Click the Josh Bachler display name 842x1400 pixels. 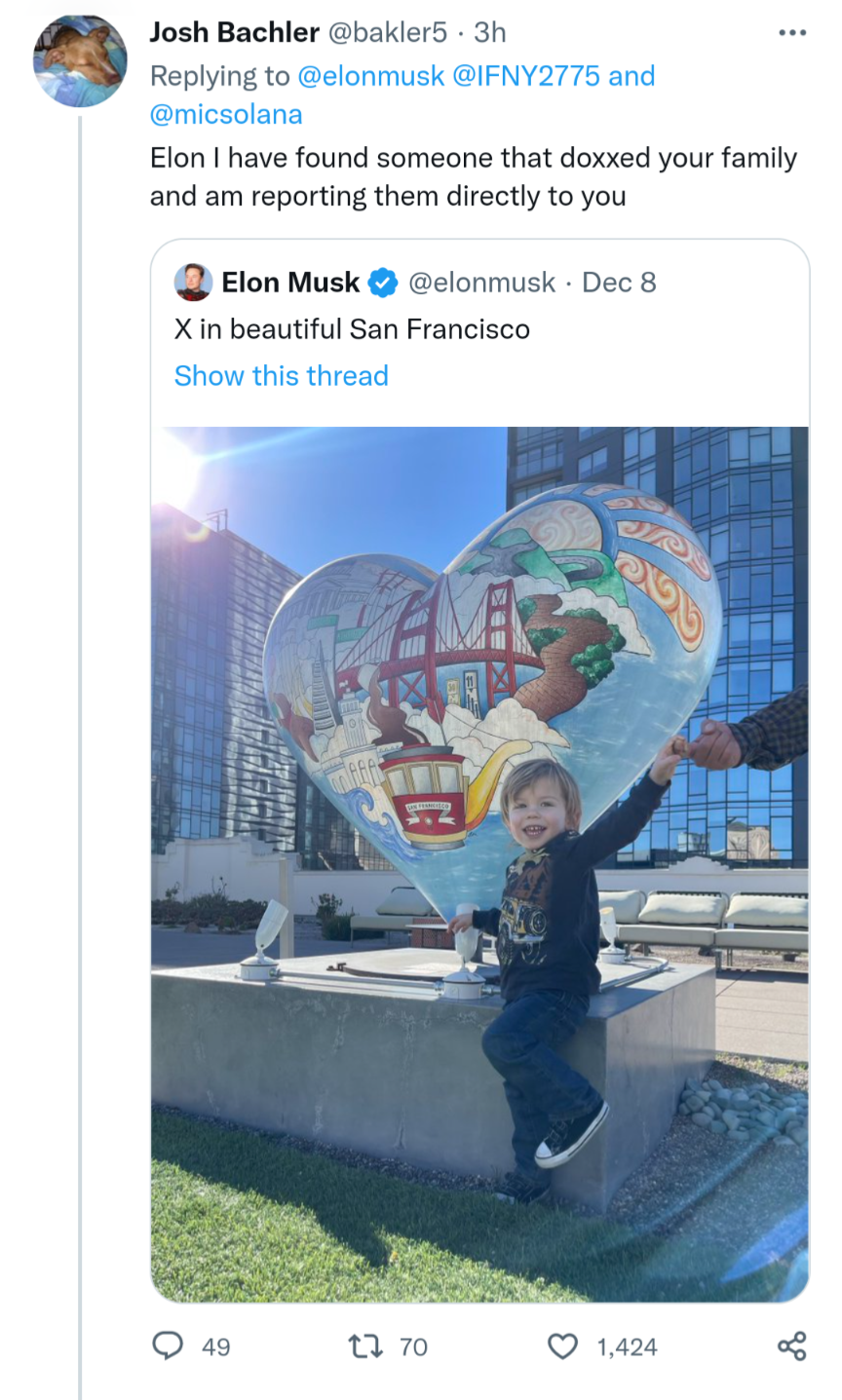(x=234, y=32)
